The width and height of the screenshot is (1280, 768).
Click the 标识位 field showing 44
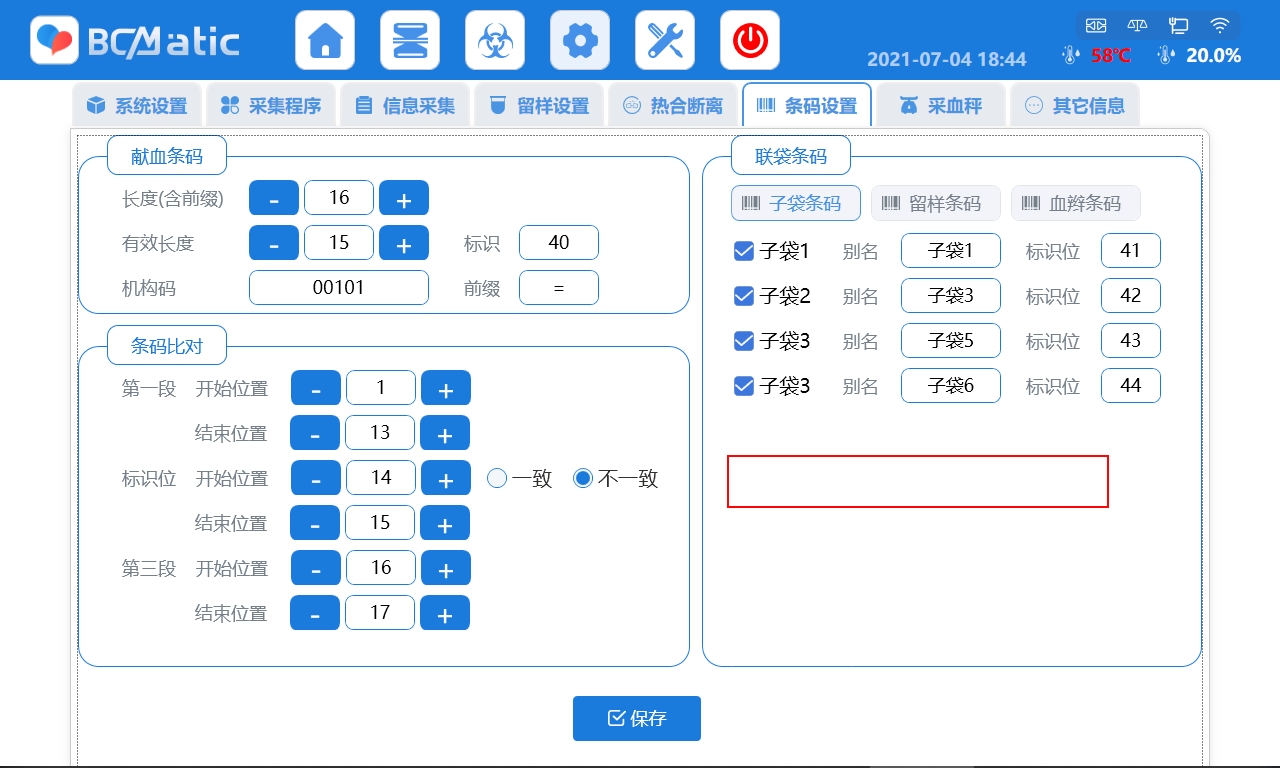pyautogui.click(x=1131, y=386)
